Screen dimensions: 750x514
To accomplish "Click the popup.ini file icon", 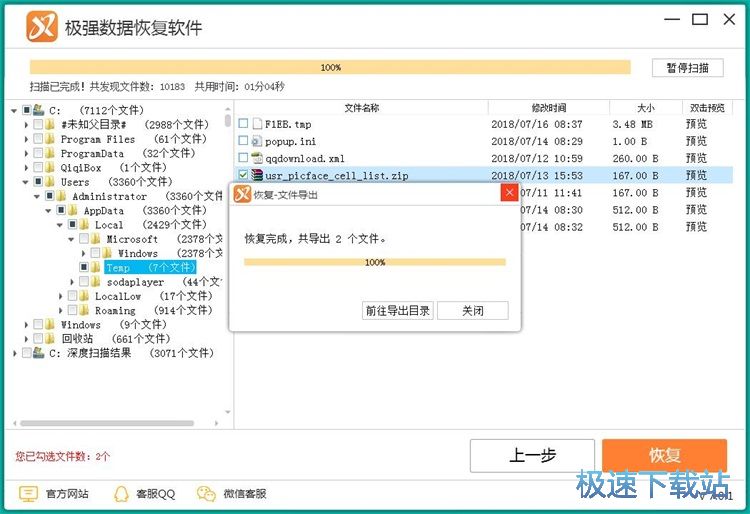I will pos(257,141).
